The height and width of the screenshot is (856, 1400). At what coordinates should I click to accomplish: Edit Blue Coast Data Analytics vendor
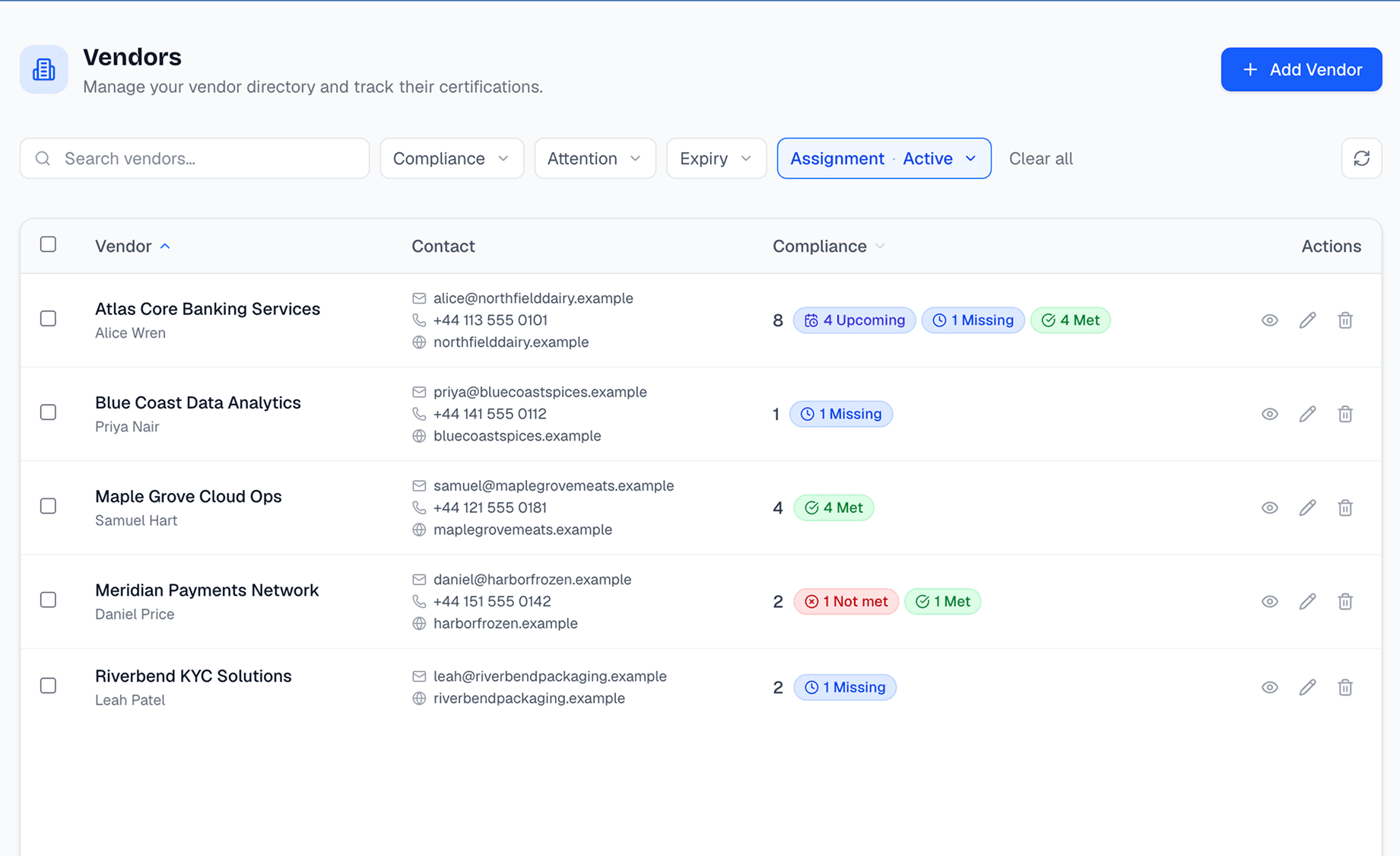[1307, 414]
